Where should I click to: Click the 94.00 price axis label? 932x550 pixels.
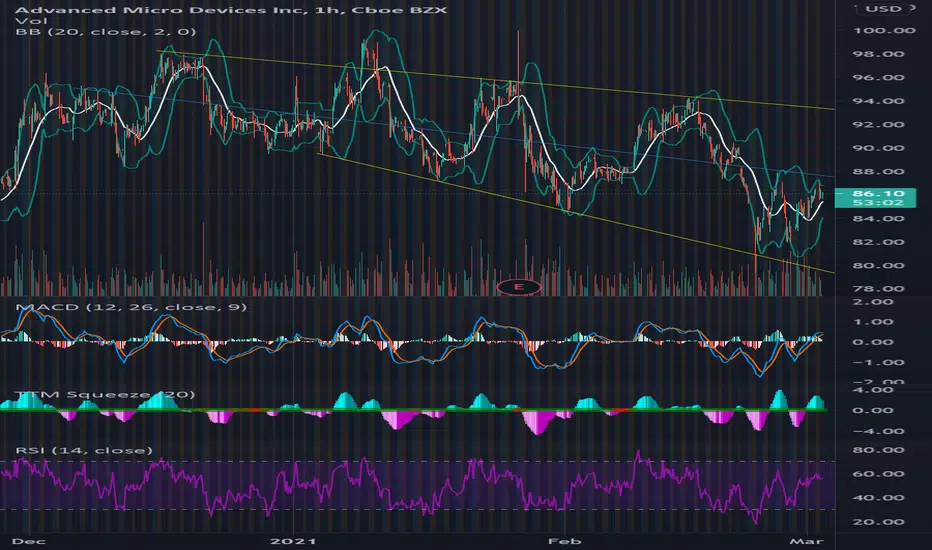tap(879, 101)
